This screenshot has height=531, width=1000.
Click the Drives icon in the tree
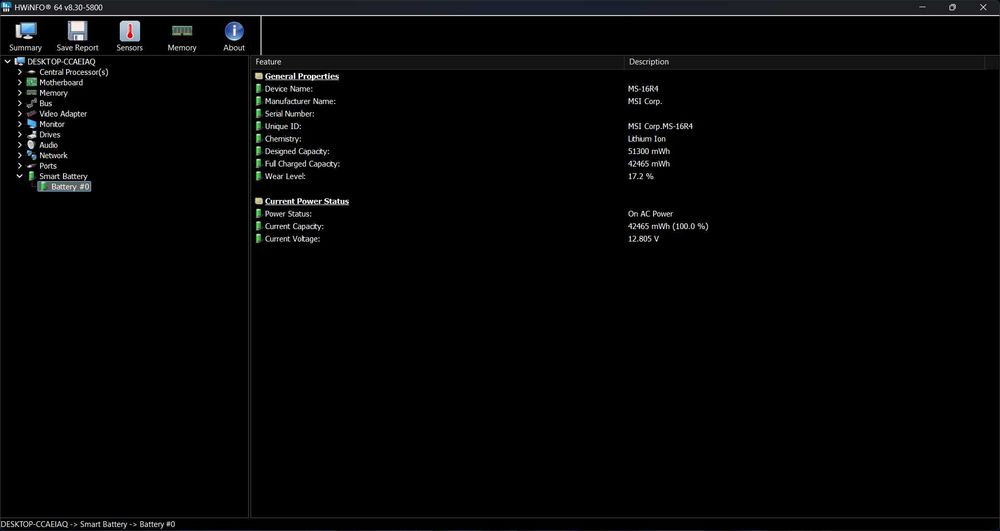pos(32,135)
